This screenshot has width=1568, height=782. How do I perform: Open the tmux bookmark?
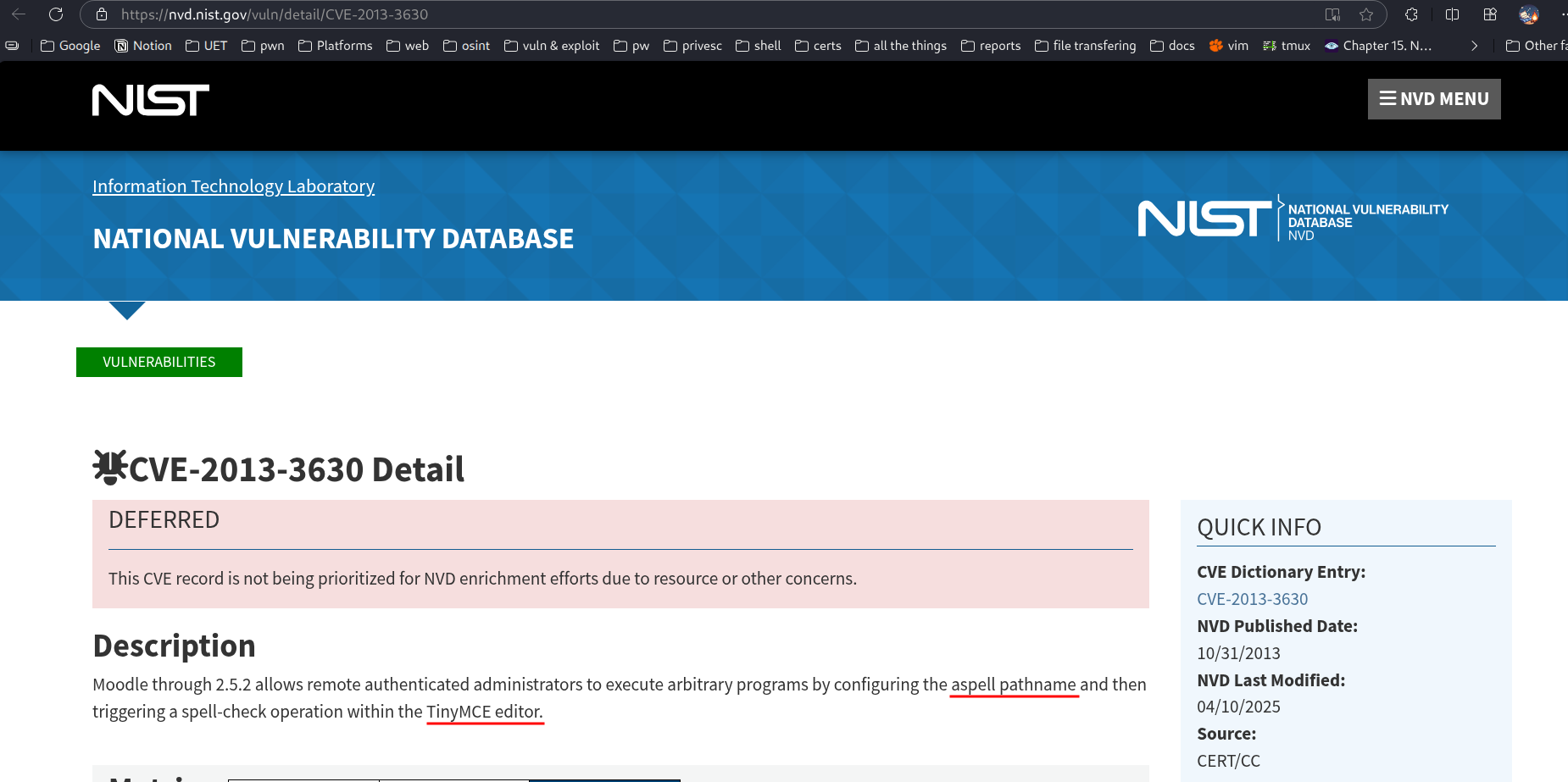[1287, 46]
